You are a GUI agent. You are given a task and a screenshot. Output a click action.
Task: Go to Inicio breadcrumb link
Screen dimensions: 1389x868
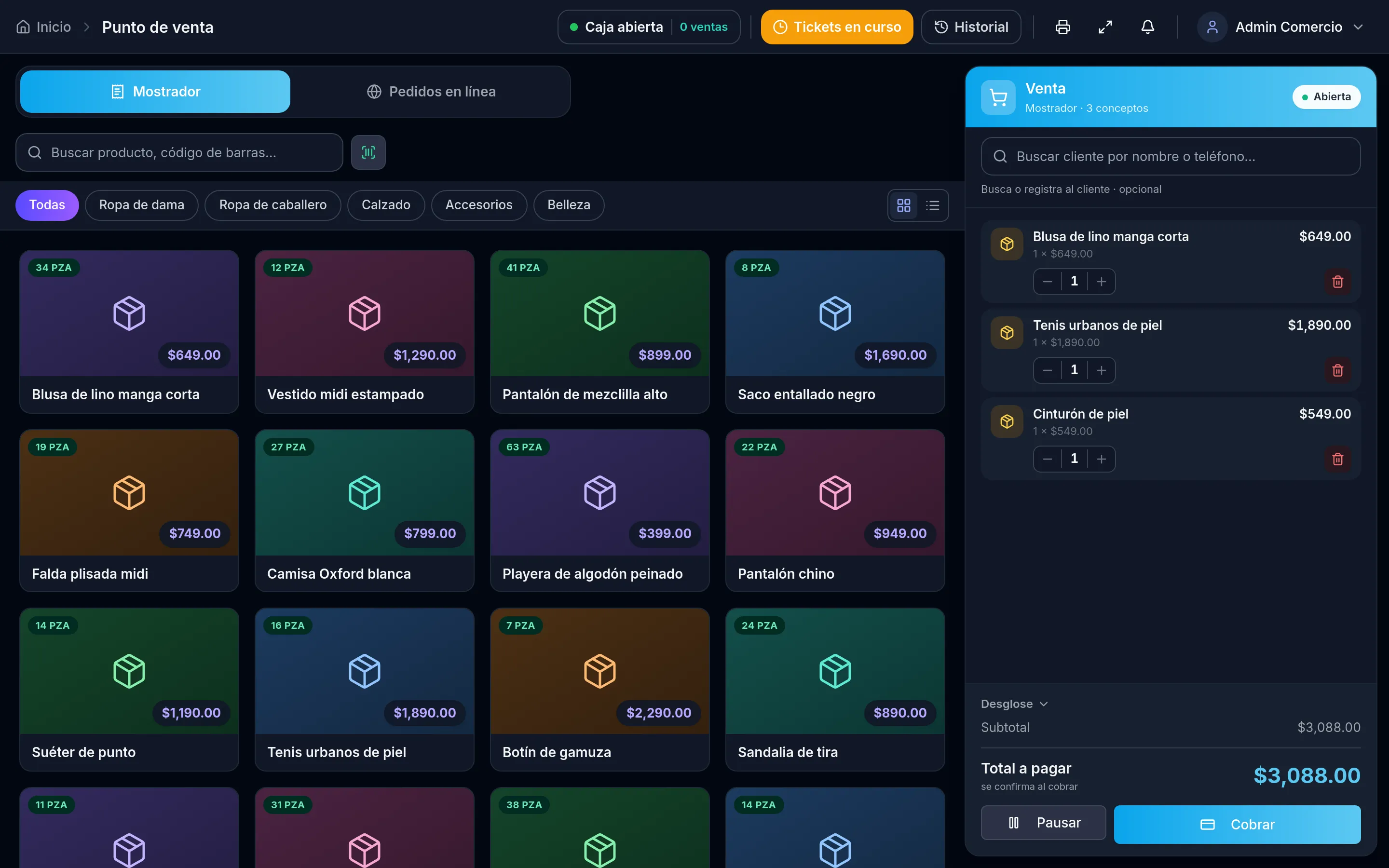pos(54,27)
